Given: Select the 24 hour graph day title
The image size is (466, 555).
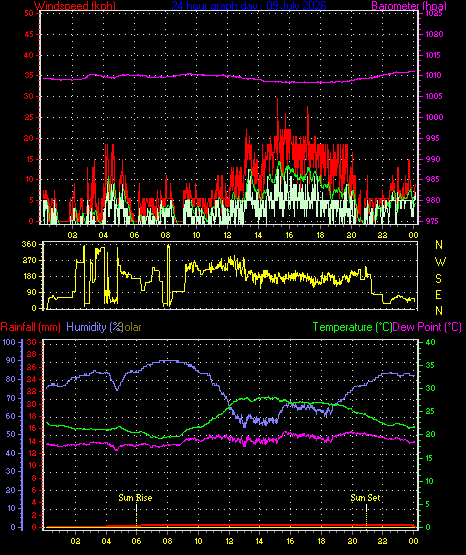Looking at the screenshot, I should [x=249, y=5].
